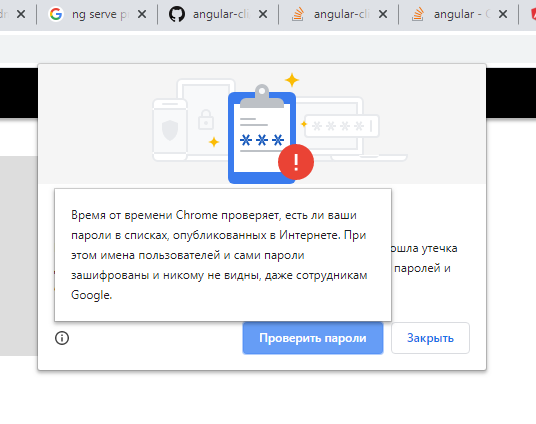Viewport: 536px width, 424px height.
Task: Click the Проверить пароли button
Action: pyautogui.click(x=313, y=338)
